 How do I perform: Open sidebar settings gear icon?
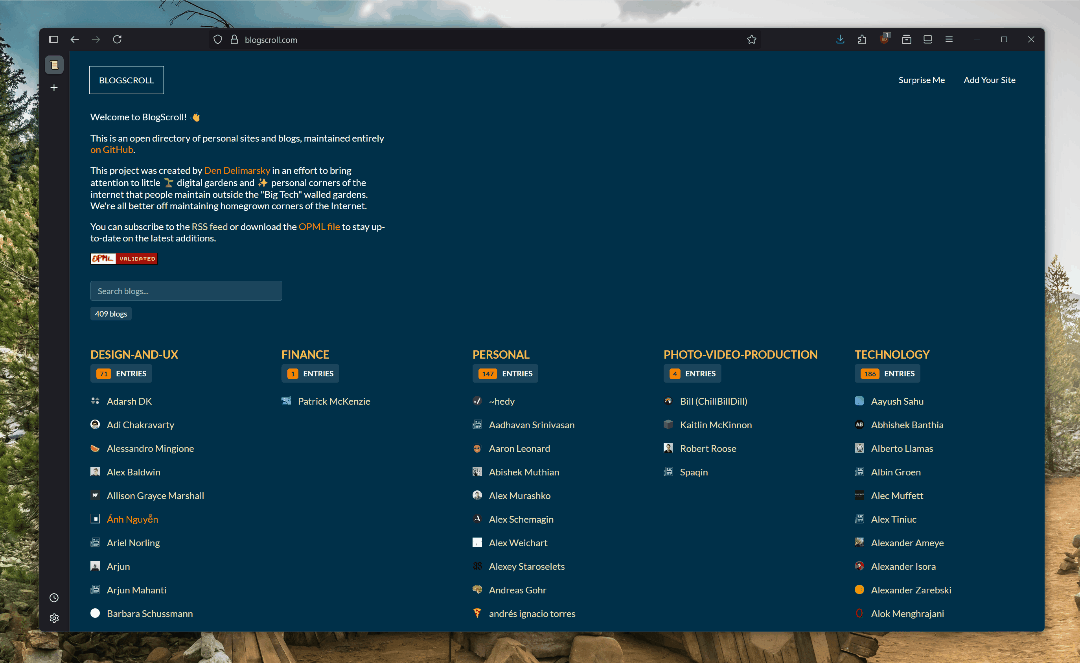54,618
